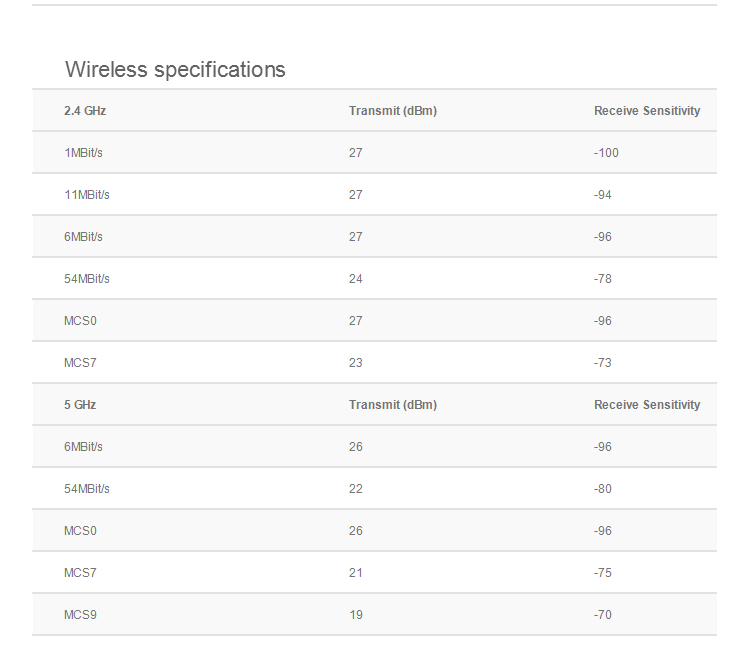Screen dimensions: 750x669
Task: Select the 1MBit/s row label
Action: 83,153
